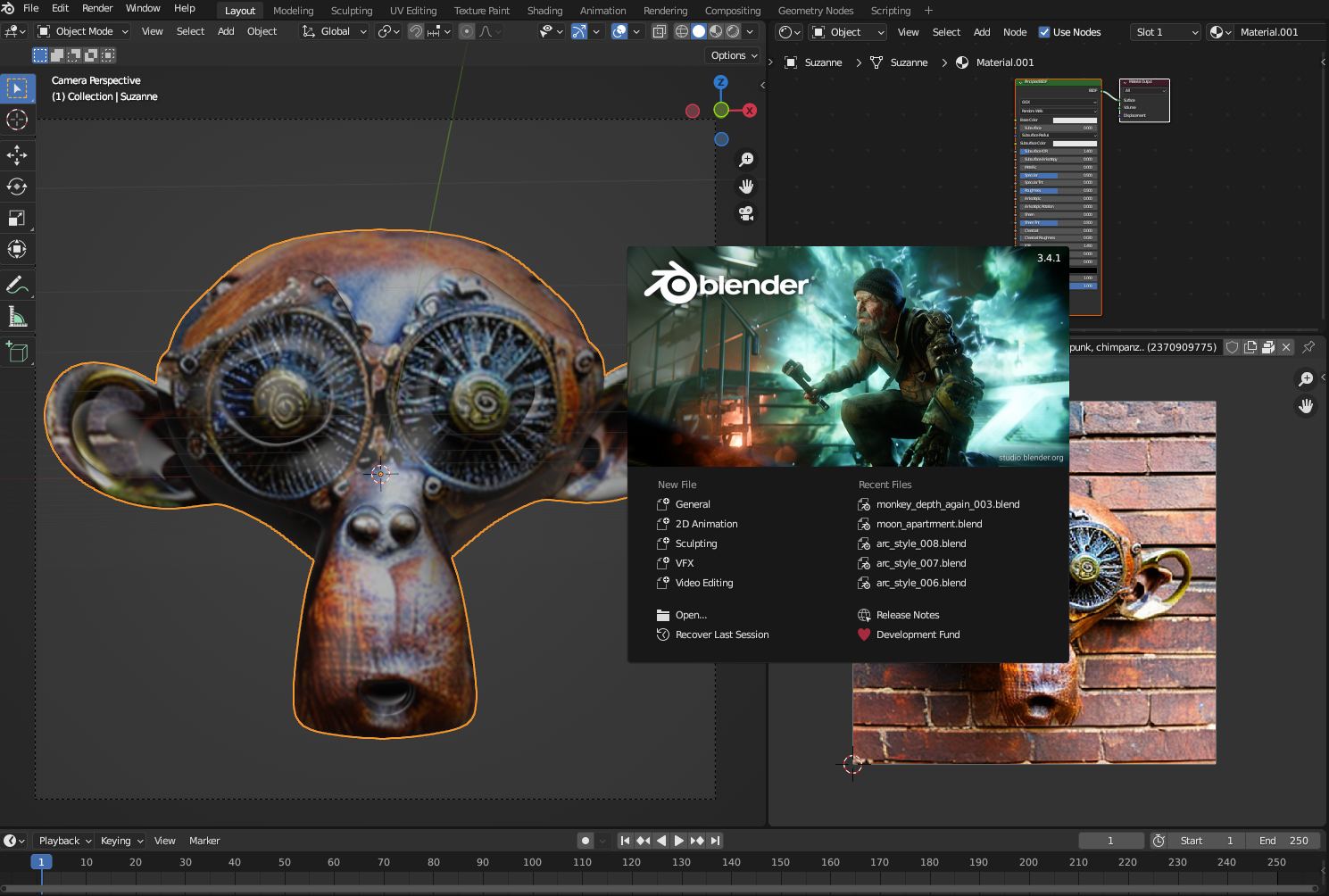Expand the Global transform orientation dropdown
1329x896 pixels.
click(336, 31)
